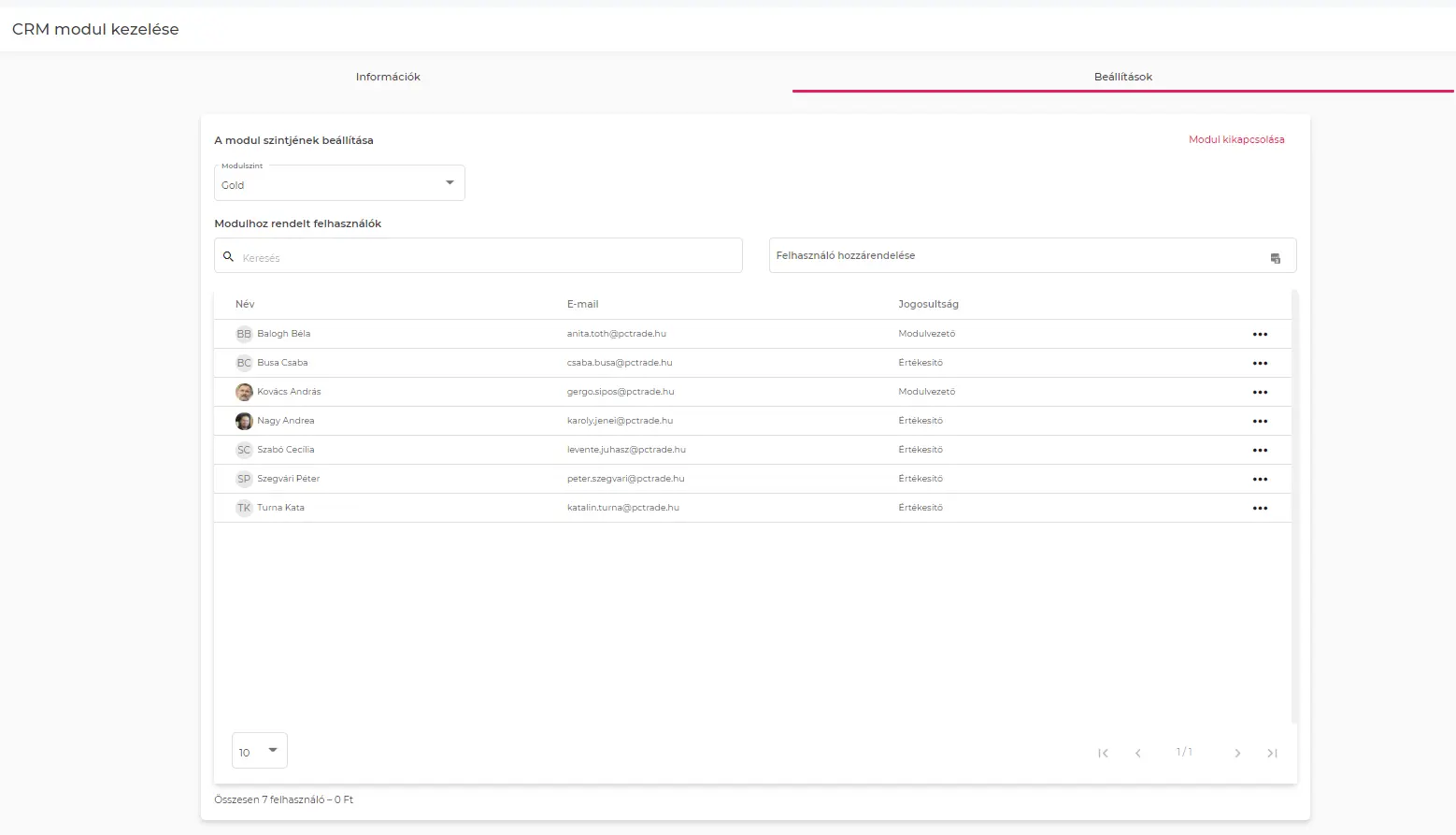This screenshot has height=835, width=1456.
Task: Click the user table's vertical scrollbar
Action: pyautogui.click(x=1294, y=505)
